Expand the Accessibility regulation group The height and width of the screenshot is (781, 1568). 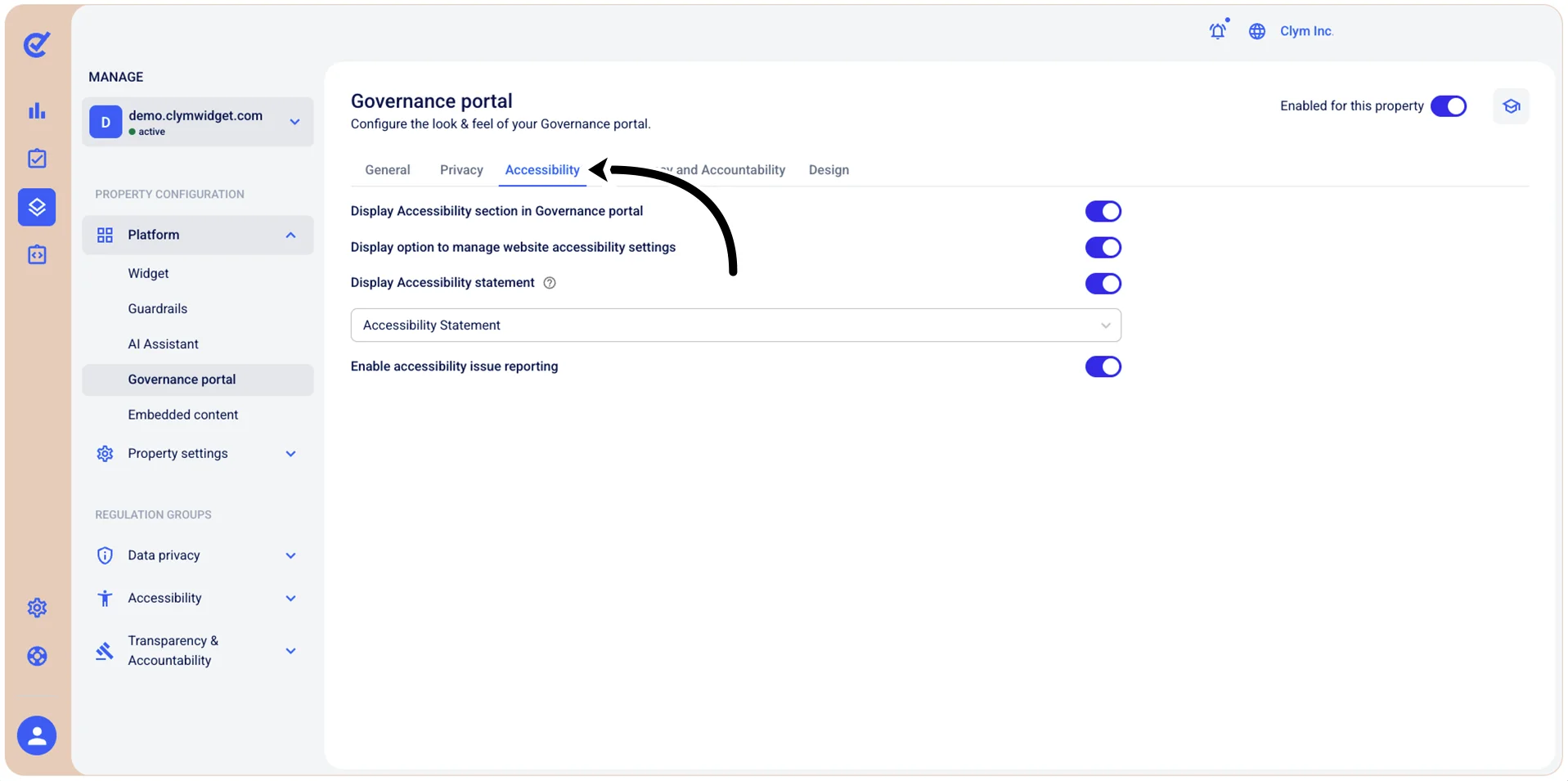(290, 599)
